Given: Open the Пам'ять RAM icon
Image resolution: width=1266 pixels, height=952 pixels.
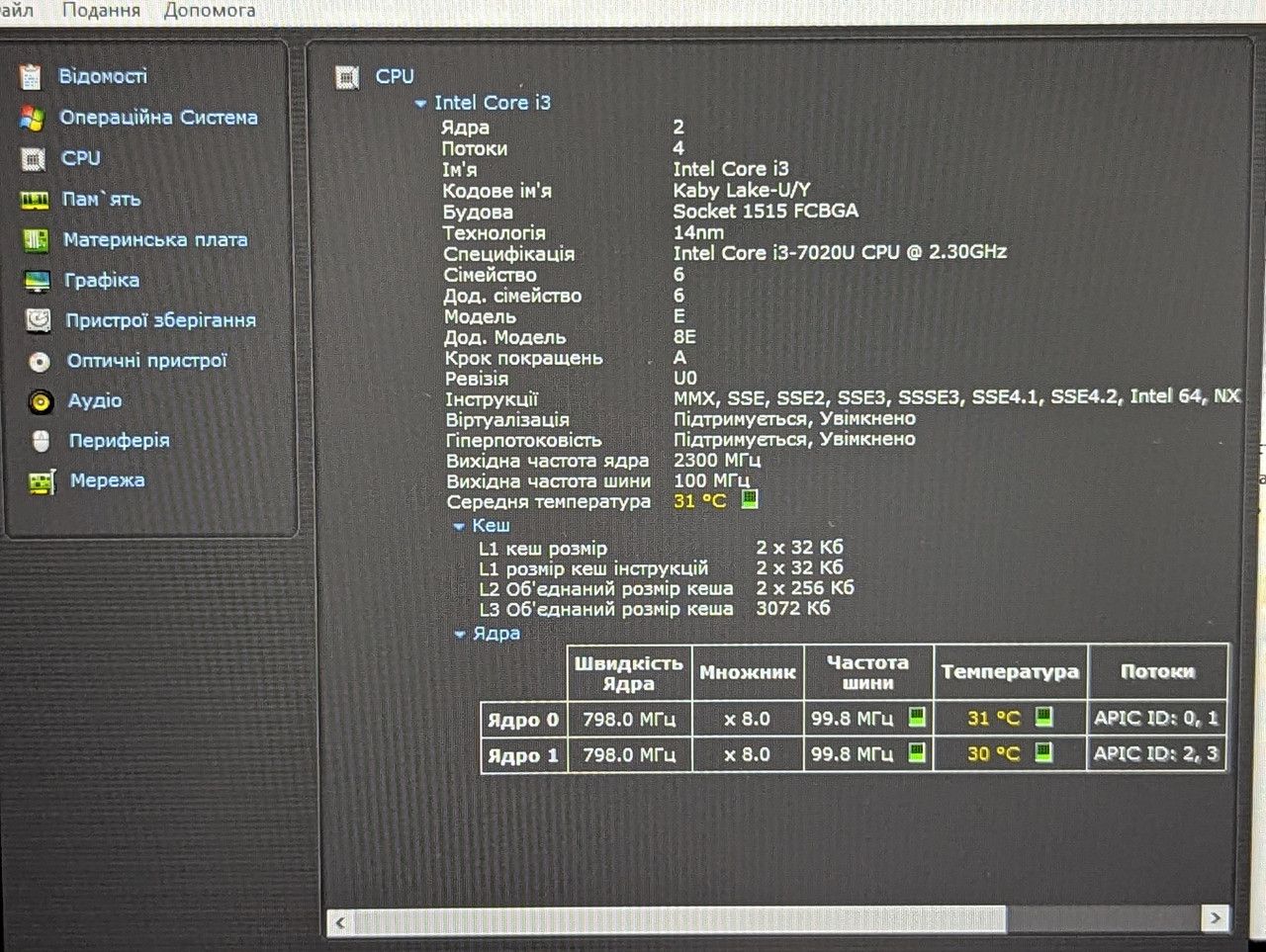Looking at the screenshot, I should pos(35,200).
